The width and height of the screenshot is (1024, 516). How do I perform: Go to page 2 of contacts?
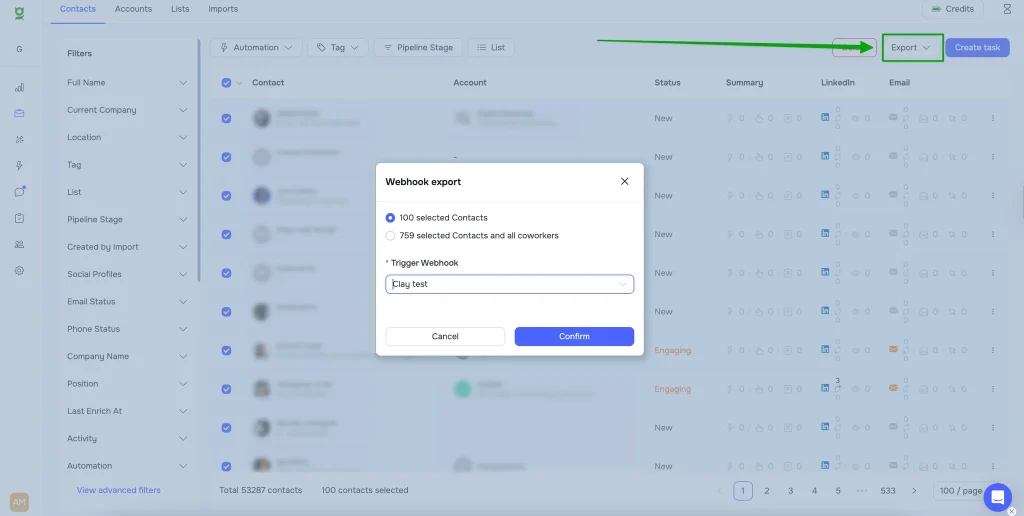coord(767,491)
